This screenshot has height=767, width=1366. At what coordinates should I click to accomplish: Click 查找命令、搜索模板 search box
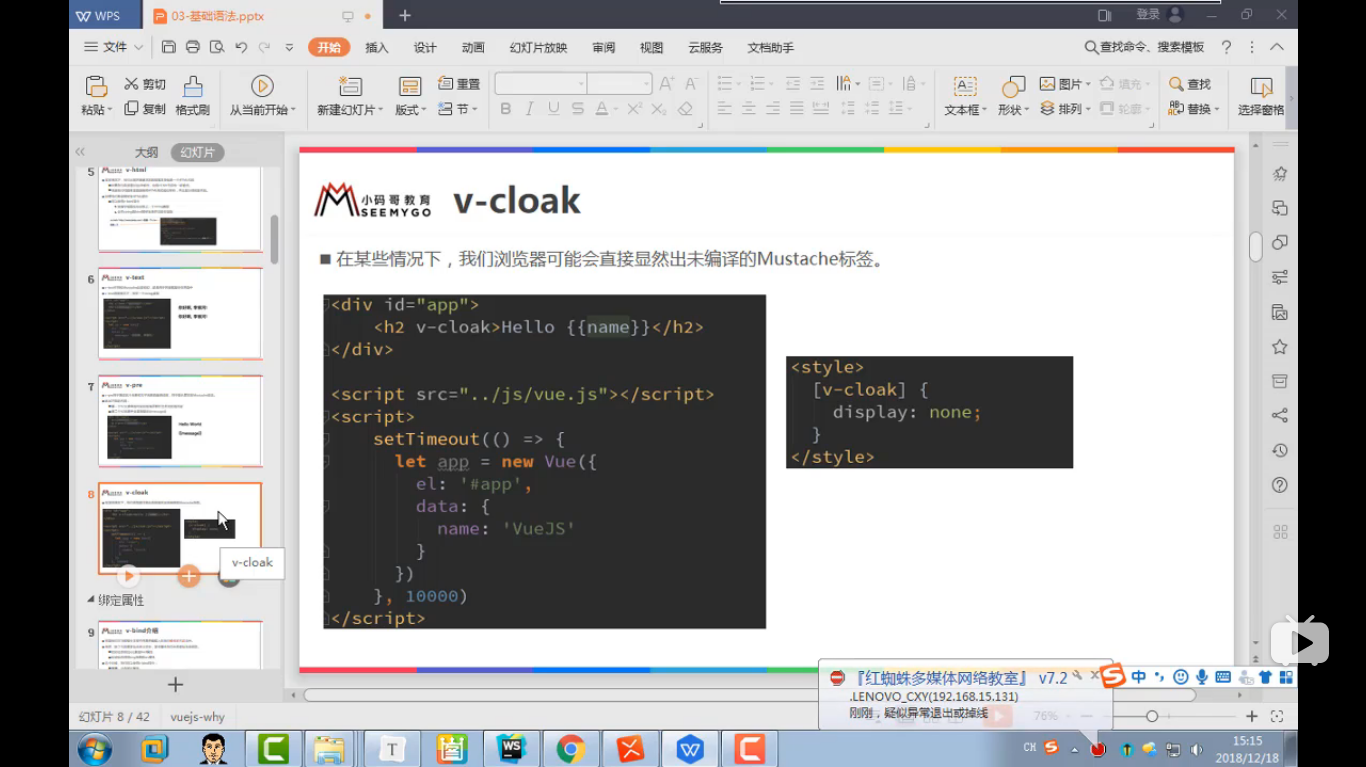[x=1144, y=47]
